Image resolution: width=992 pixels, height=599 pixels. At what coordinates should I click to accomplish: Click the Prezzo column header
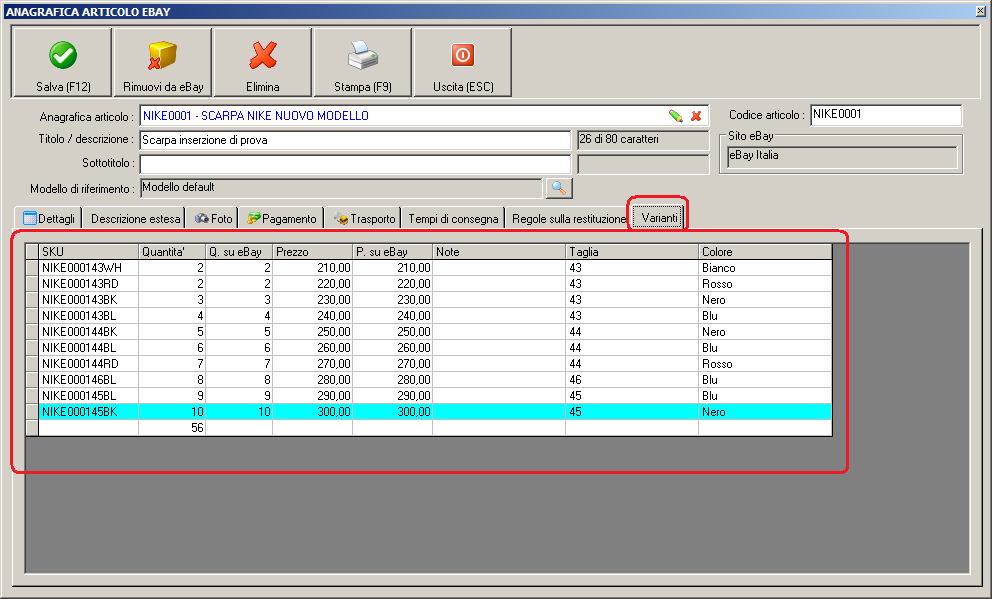(x=312, y=252)
